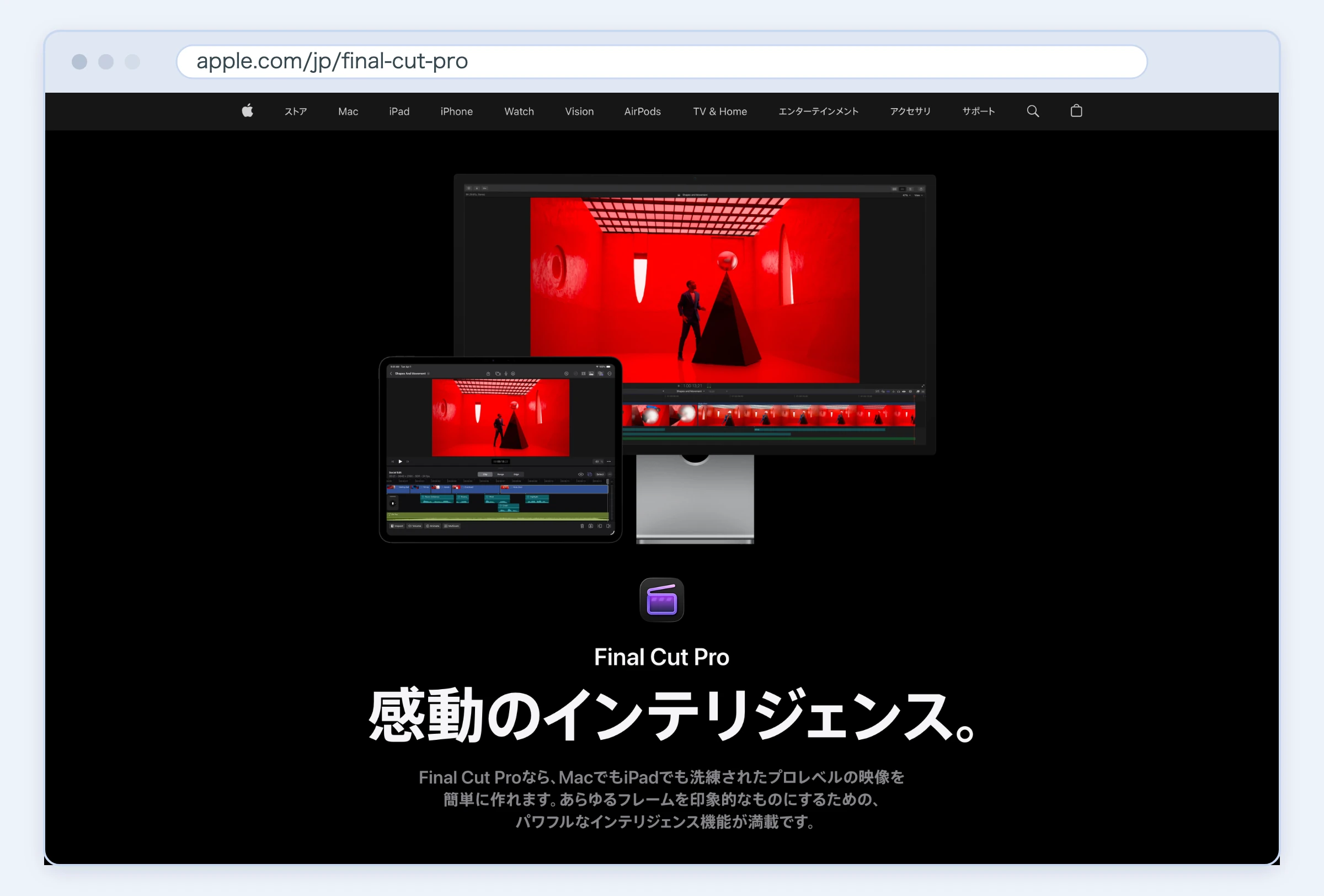Click the browser address bar showing apple.com/jp/final-cut-pro

pos(661,62)
